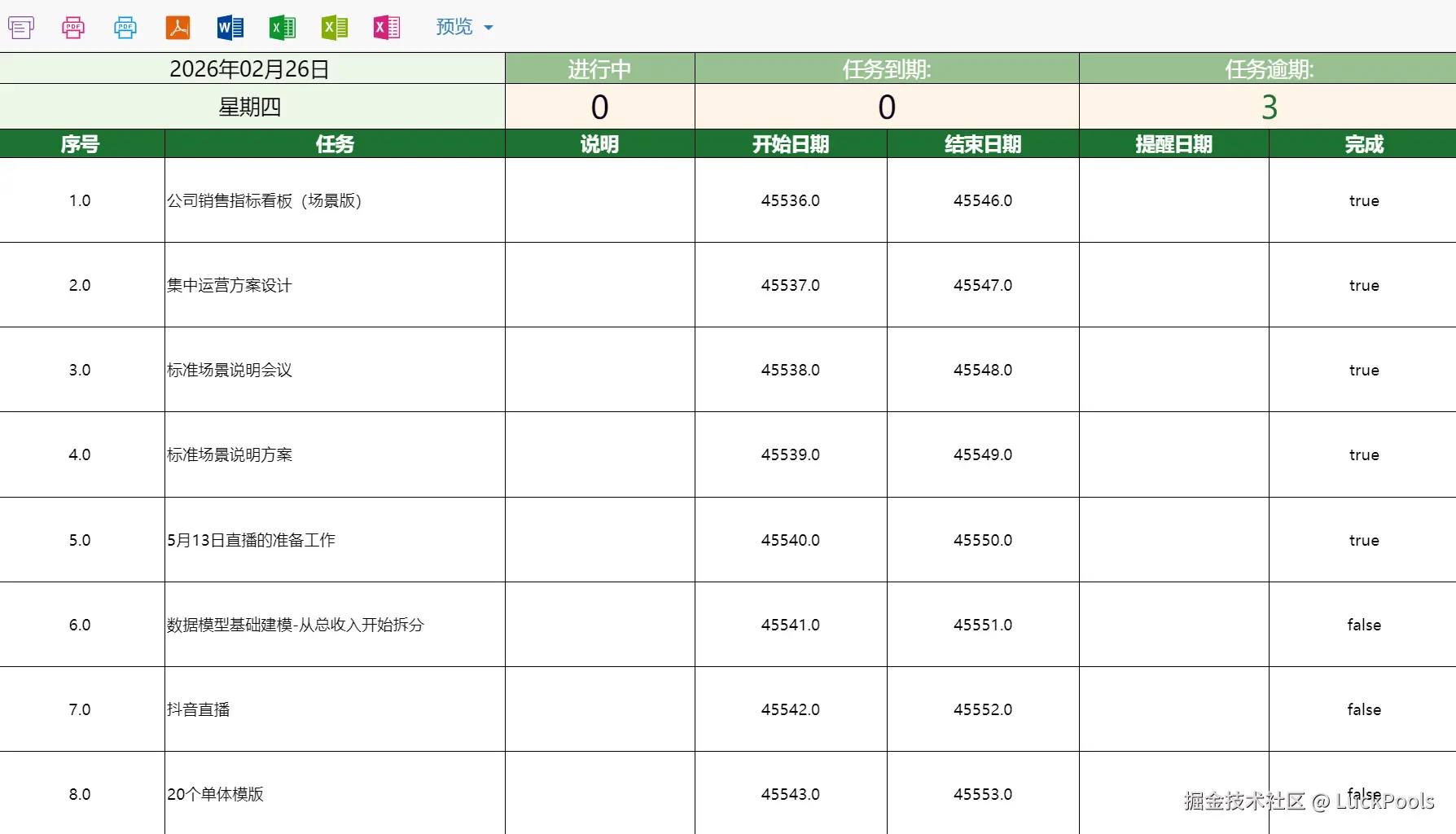
Task: Click the pink PDF print icon
Action: tap(73, 28)
